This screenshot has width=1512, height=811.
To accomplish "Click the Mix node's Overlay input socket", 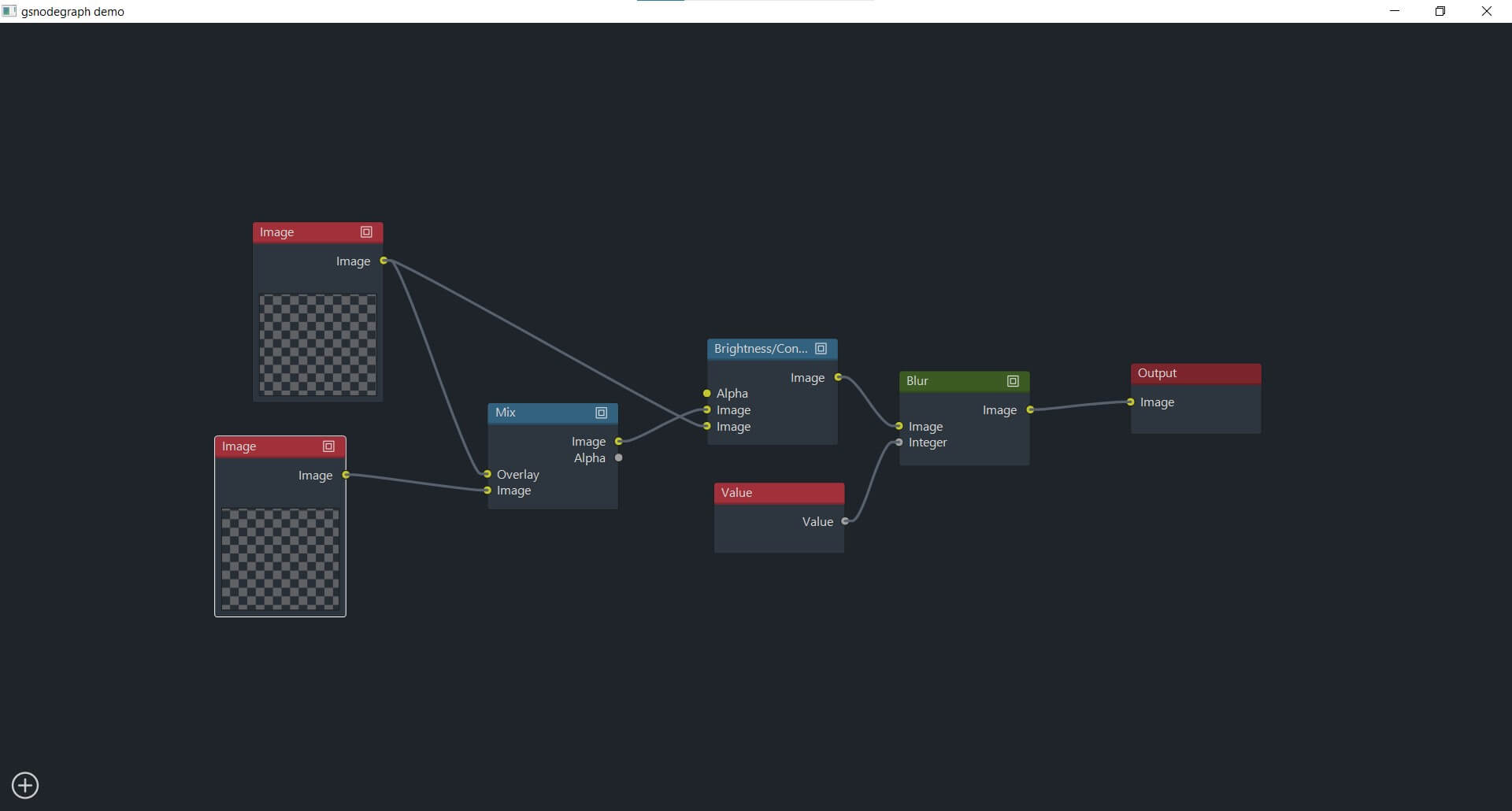I will (x=487, y=474).
